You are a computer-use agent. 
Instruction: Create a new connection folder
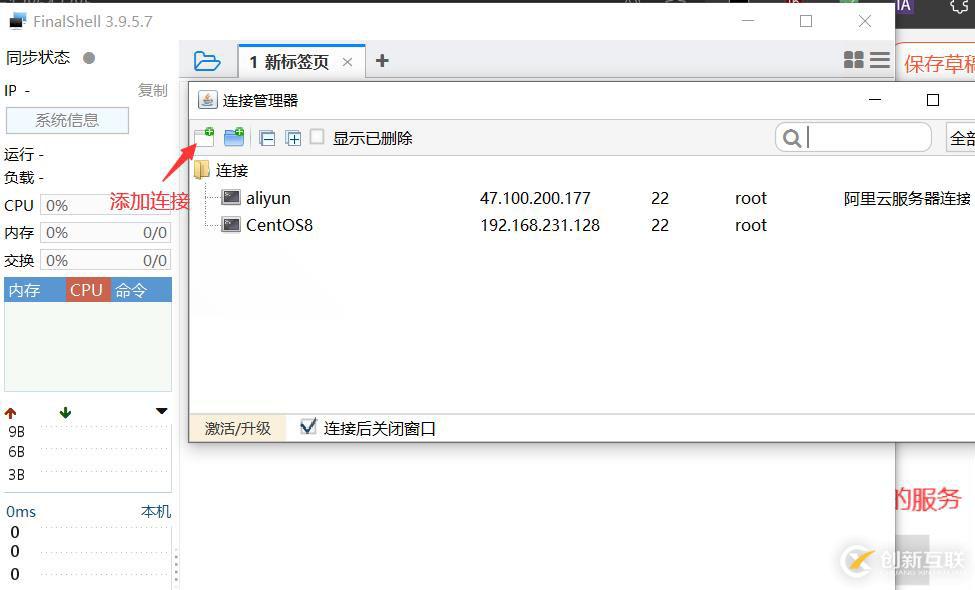pos(233,138)
